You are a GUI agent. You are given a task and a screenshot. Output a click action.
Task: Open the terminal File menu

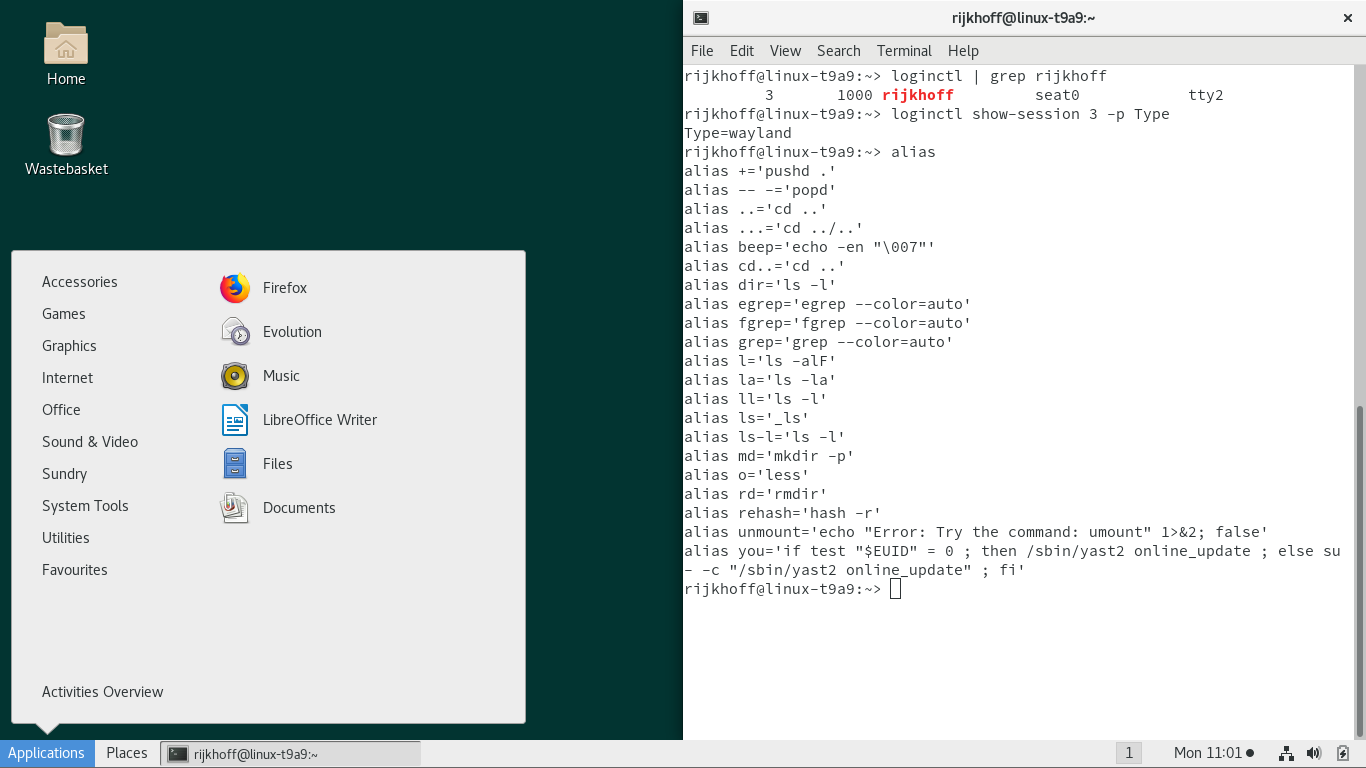pos(702,51)
